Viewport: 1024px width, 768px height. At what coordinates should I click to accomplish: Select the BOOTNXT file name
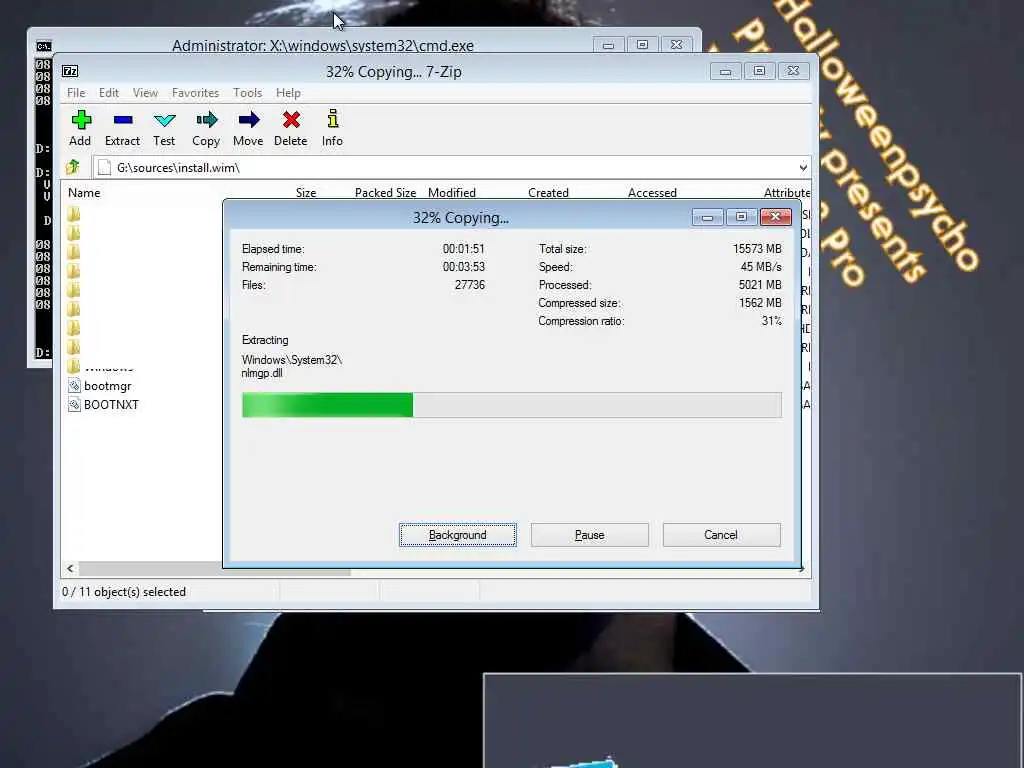coord(111,405)
